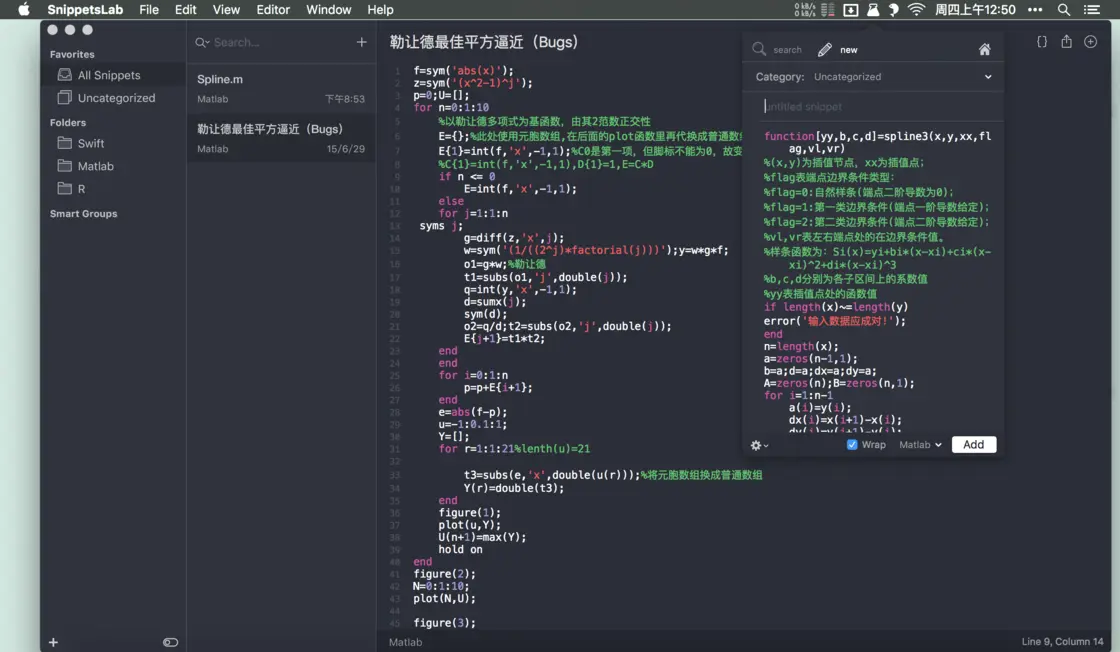Click the menu bar clock 周四上午12:50

click(975, 9)
